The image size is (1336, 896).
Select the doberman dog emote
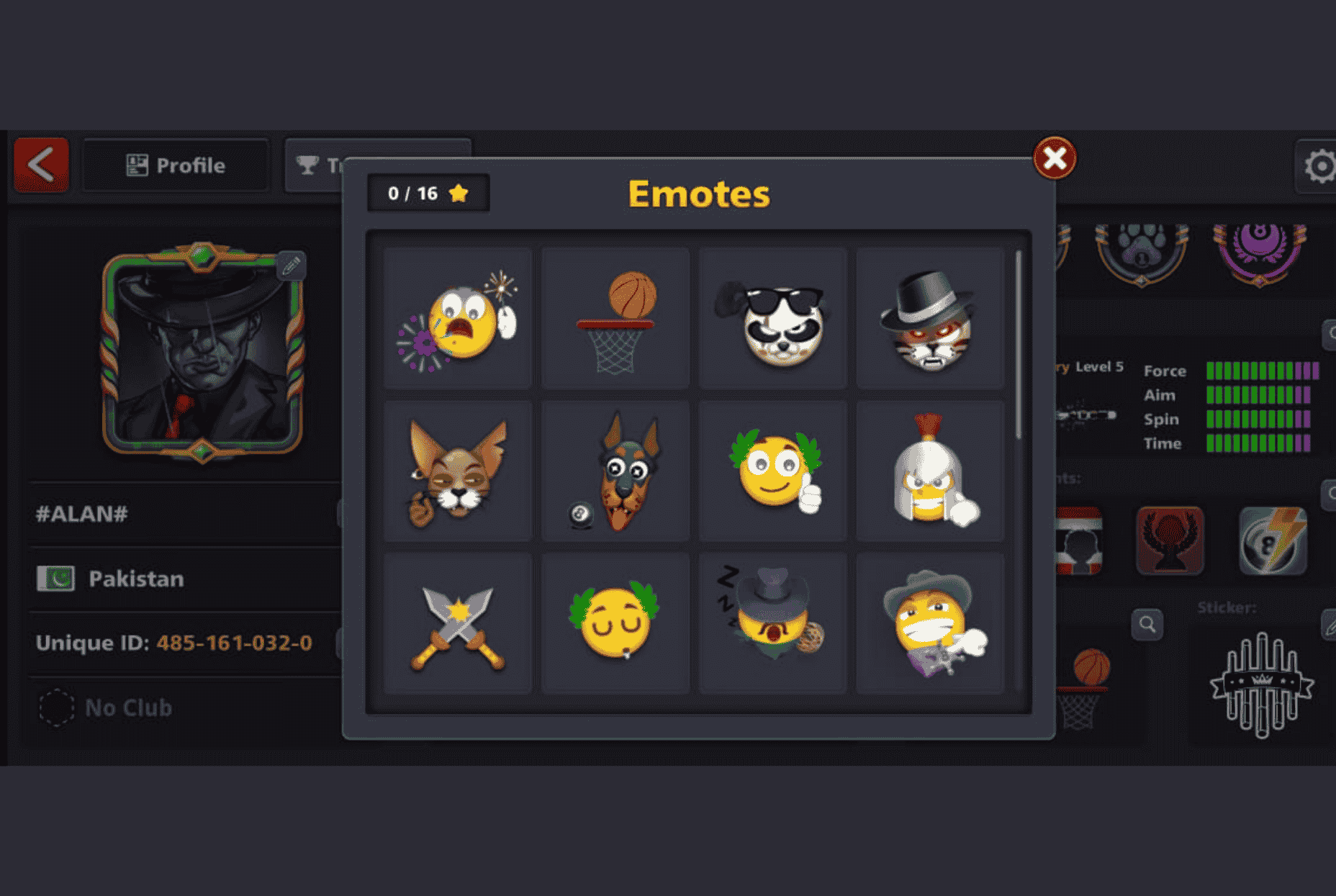tap(615, 471)
